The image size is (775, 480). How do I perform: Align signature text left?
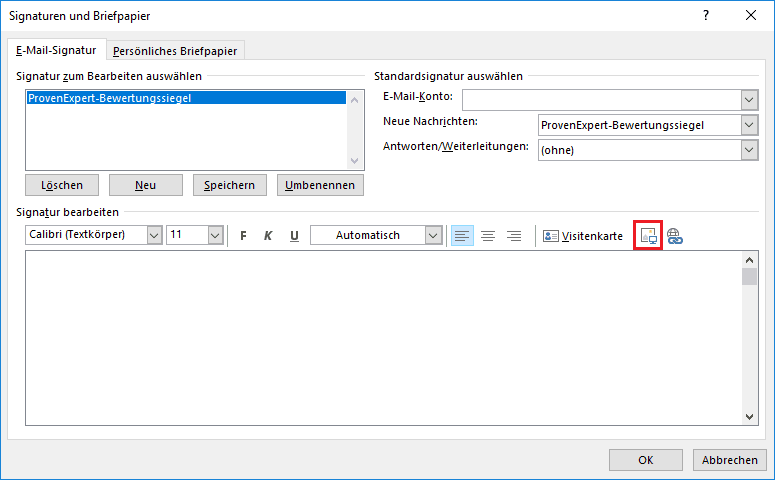click(462, 236)
